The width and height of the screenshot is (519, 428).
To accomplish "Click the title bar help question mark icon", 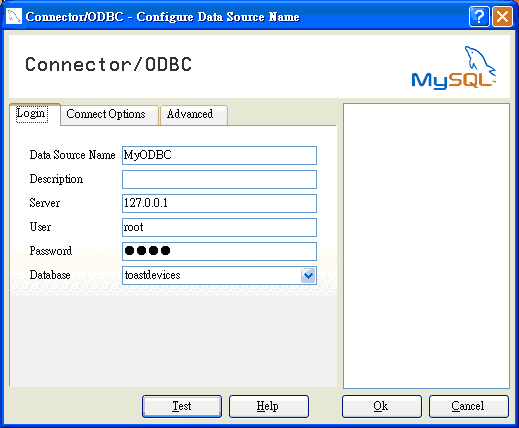I will [x=479, y=16].
